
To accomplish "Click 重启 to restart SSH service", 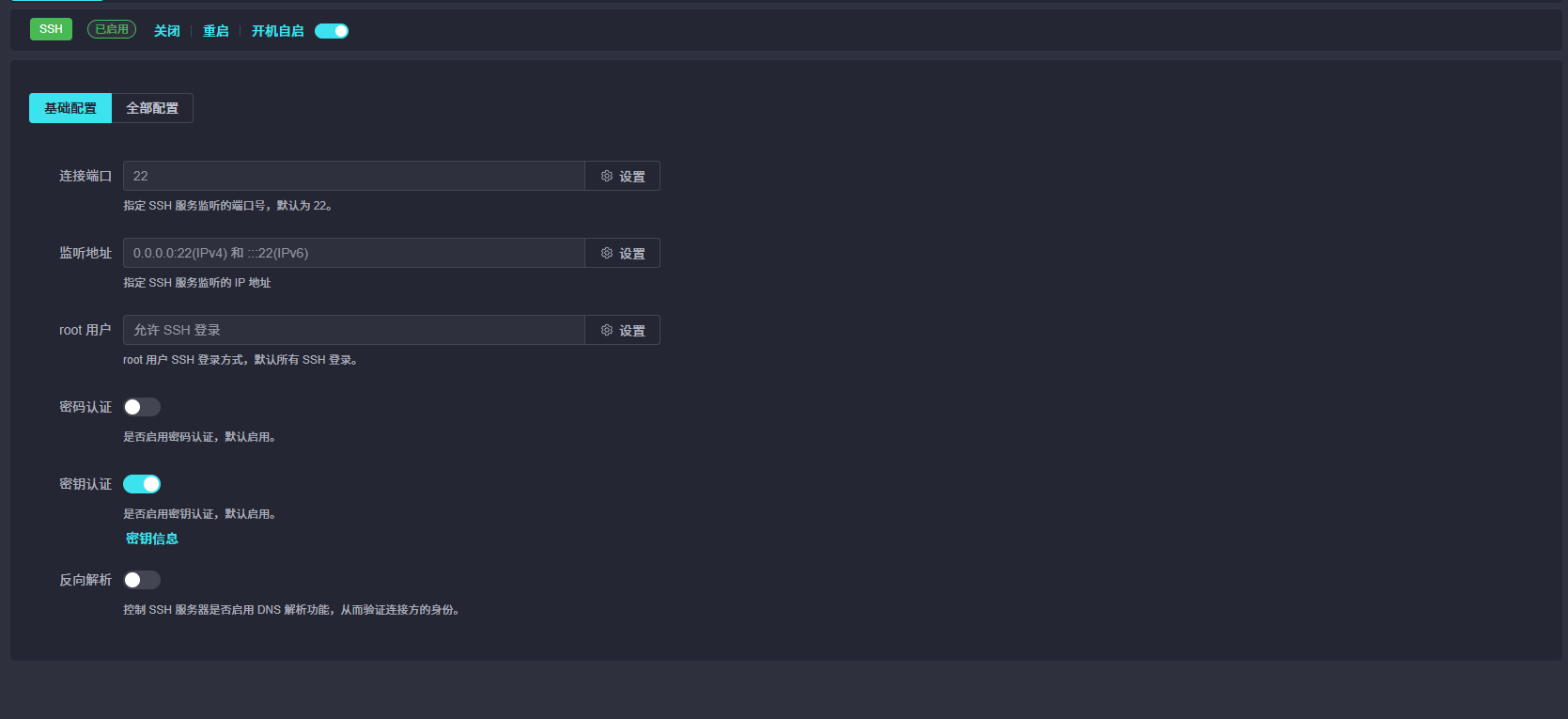I will pyautogui.click(x=216, y=31).
